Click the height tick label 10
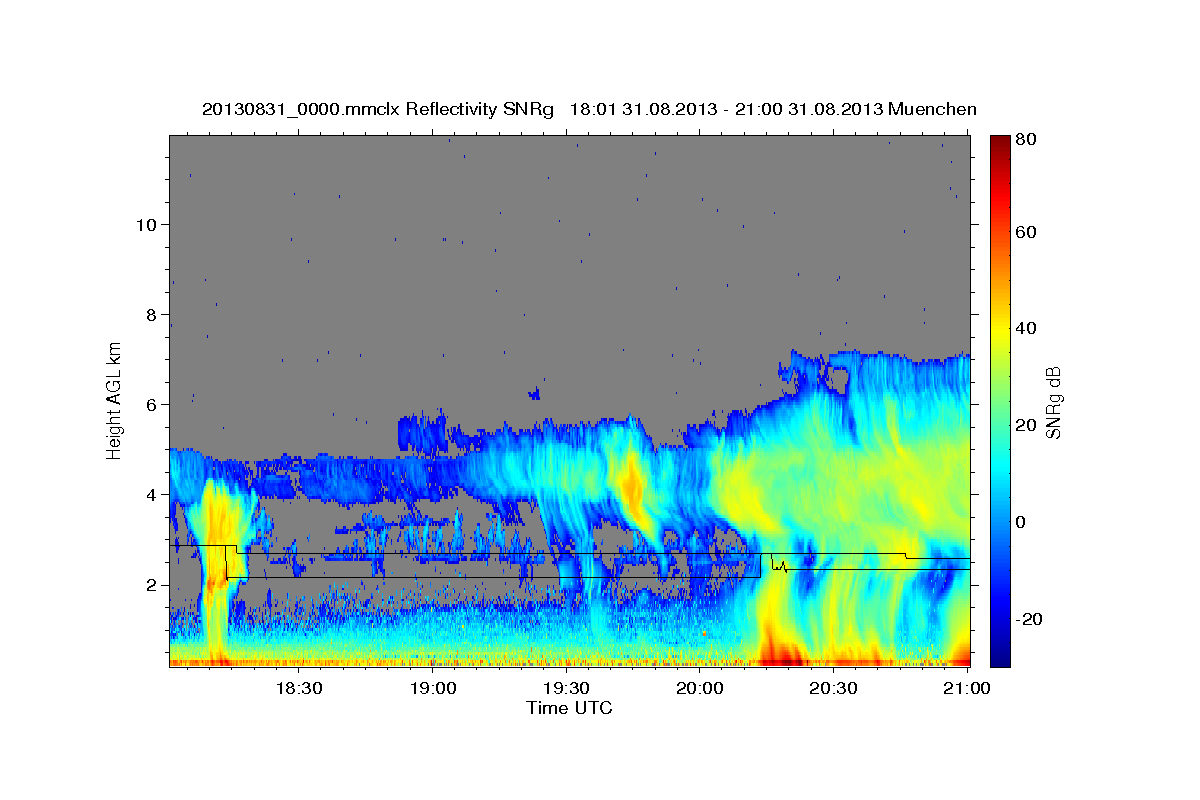This screenshot has height=800, width=1200. 146,224
